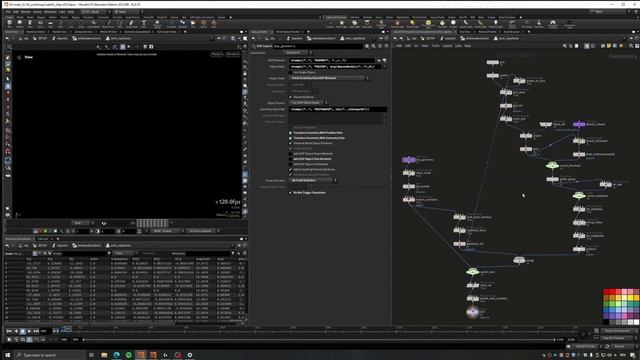Select the Sphere shelf tool

click(x=19, y=24)
